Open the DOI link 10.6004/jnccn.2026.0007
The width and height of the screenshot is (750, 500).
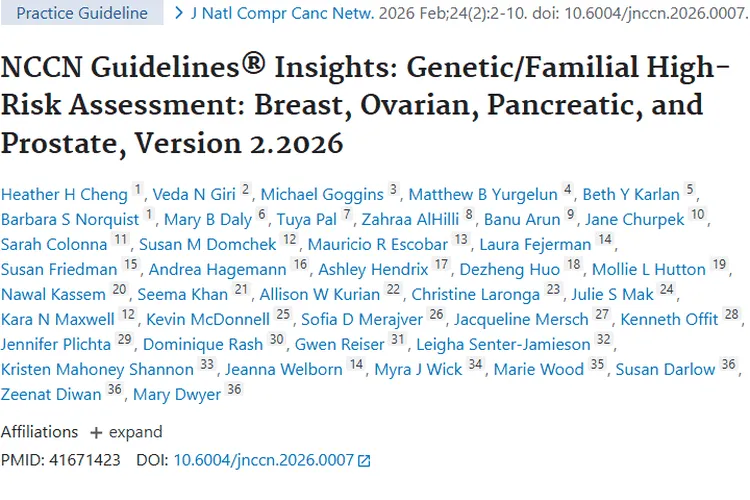pos(264,461)
